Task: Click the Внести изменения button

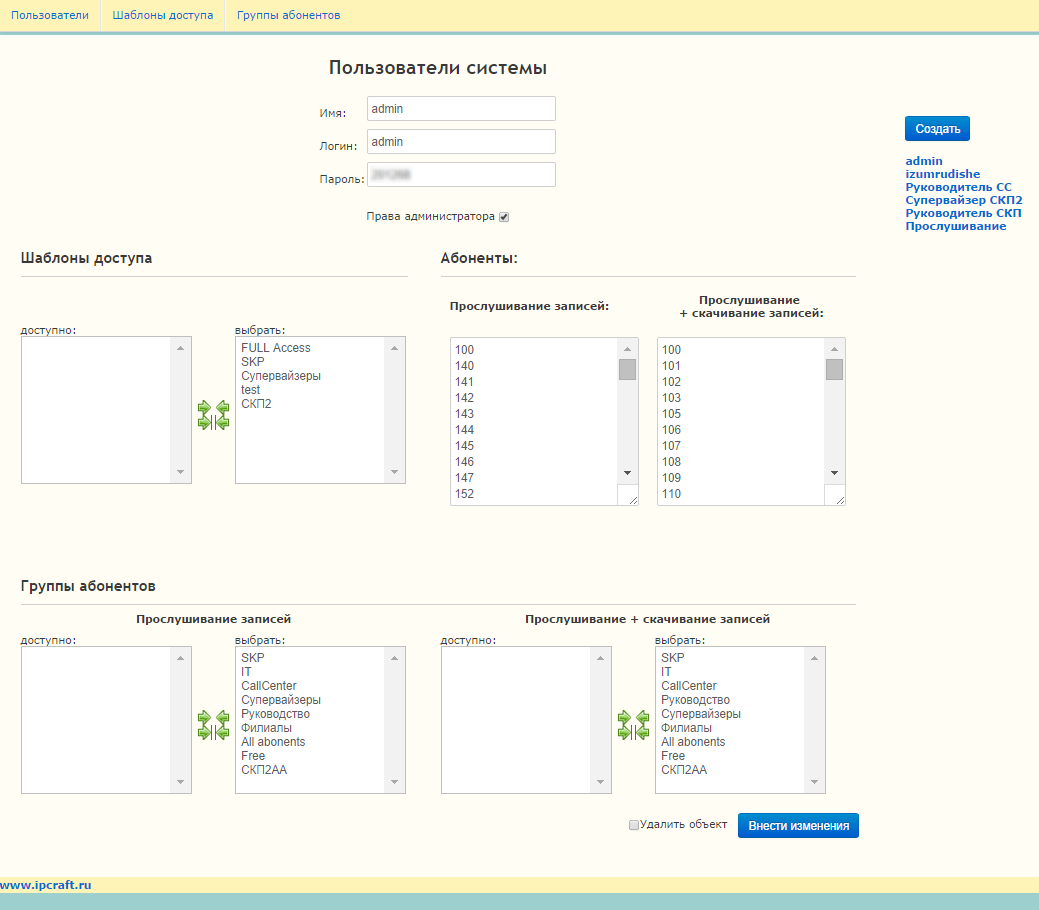Action: pos(798,826)
